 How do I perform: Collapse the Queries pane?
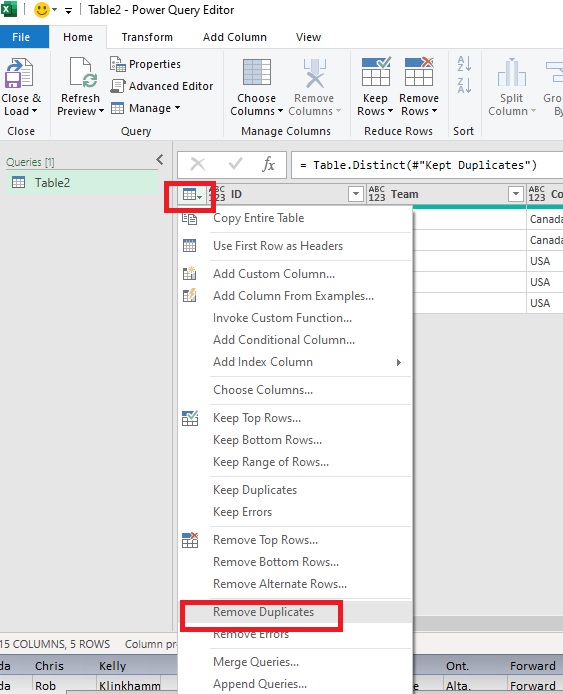160,160
